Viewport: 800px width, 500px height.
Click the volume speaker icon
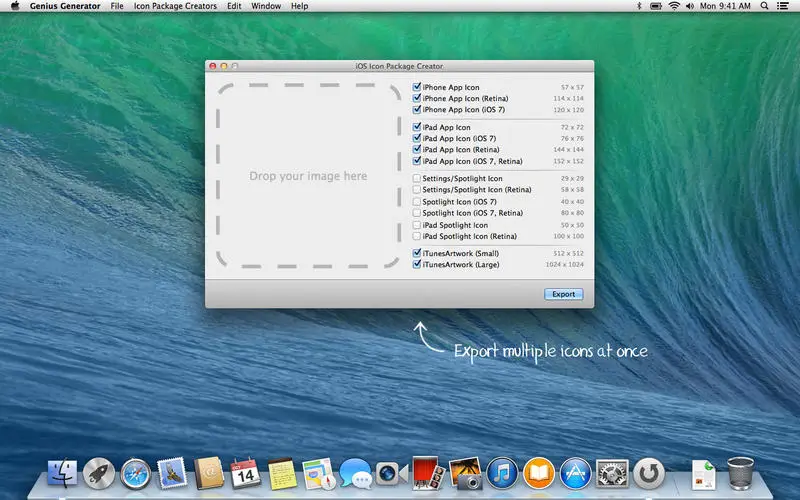[x=690, y=6]
